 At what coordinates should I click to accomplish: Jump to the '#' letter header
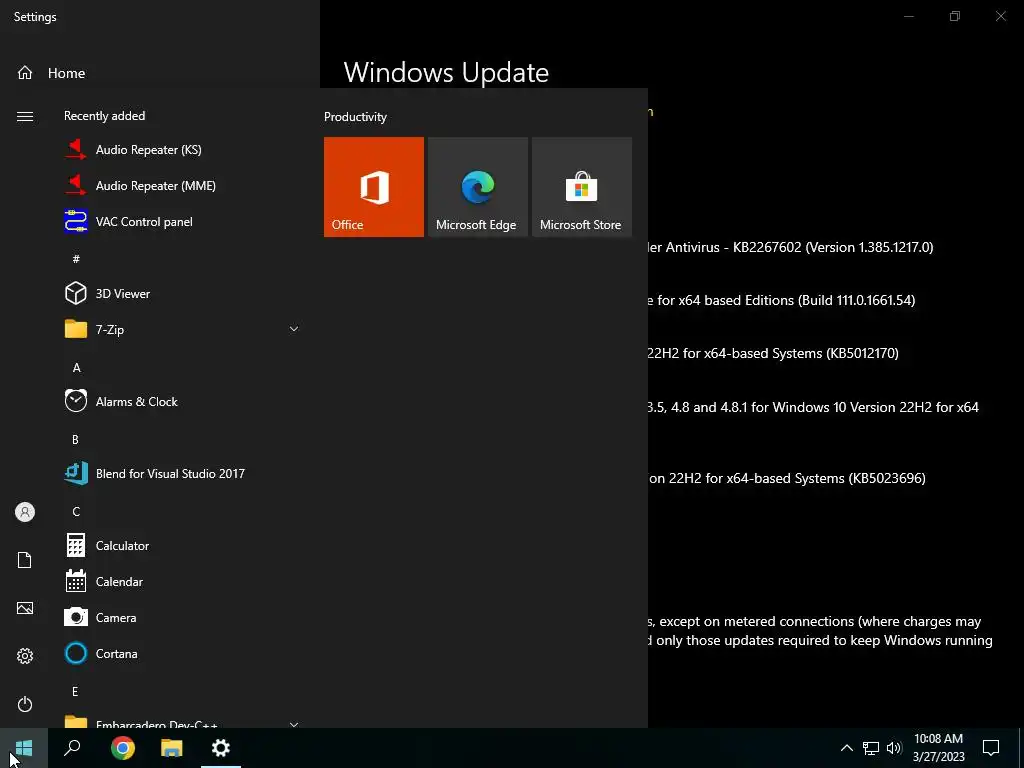pyautogui.click(x=76, y=259)
